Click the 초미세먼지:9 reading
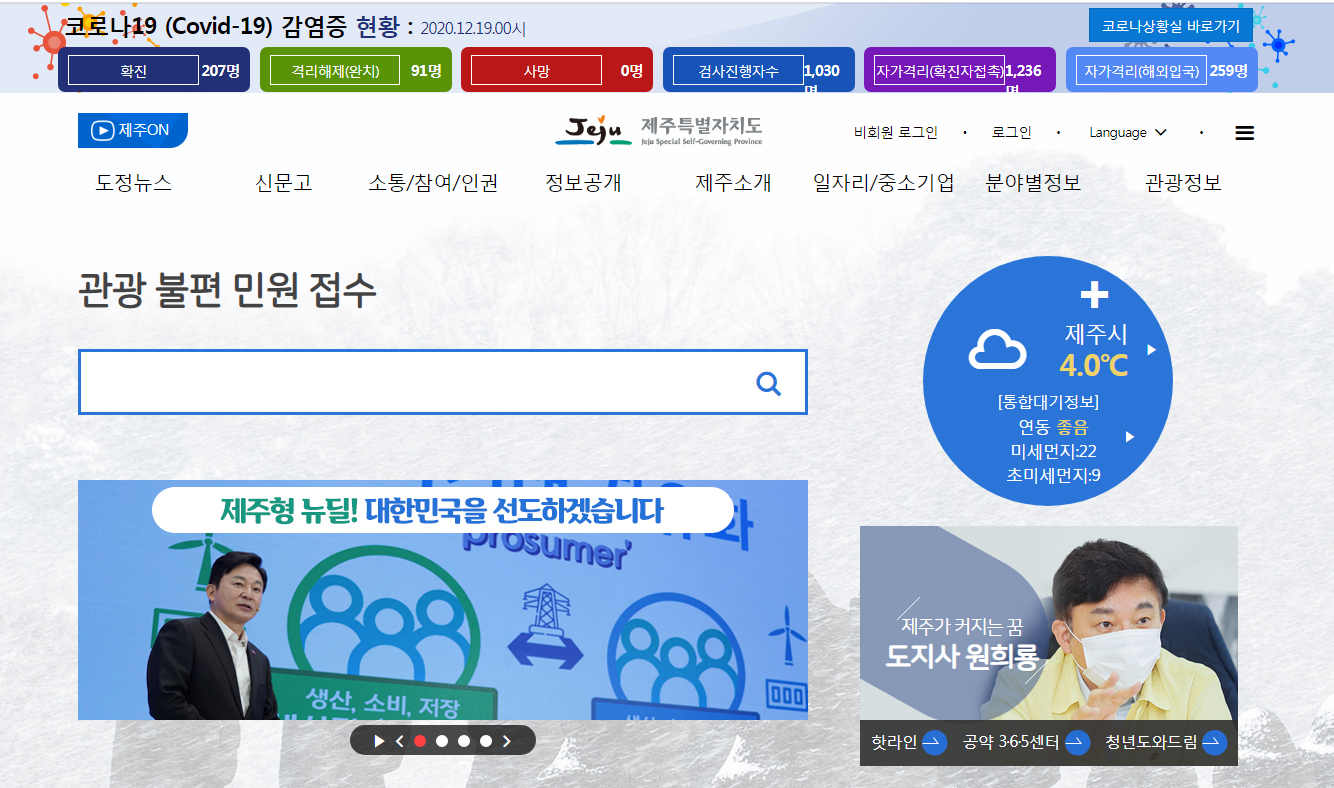1334x788 pixels. point(1053,475)
